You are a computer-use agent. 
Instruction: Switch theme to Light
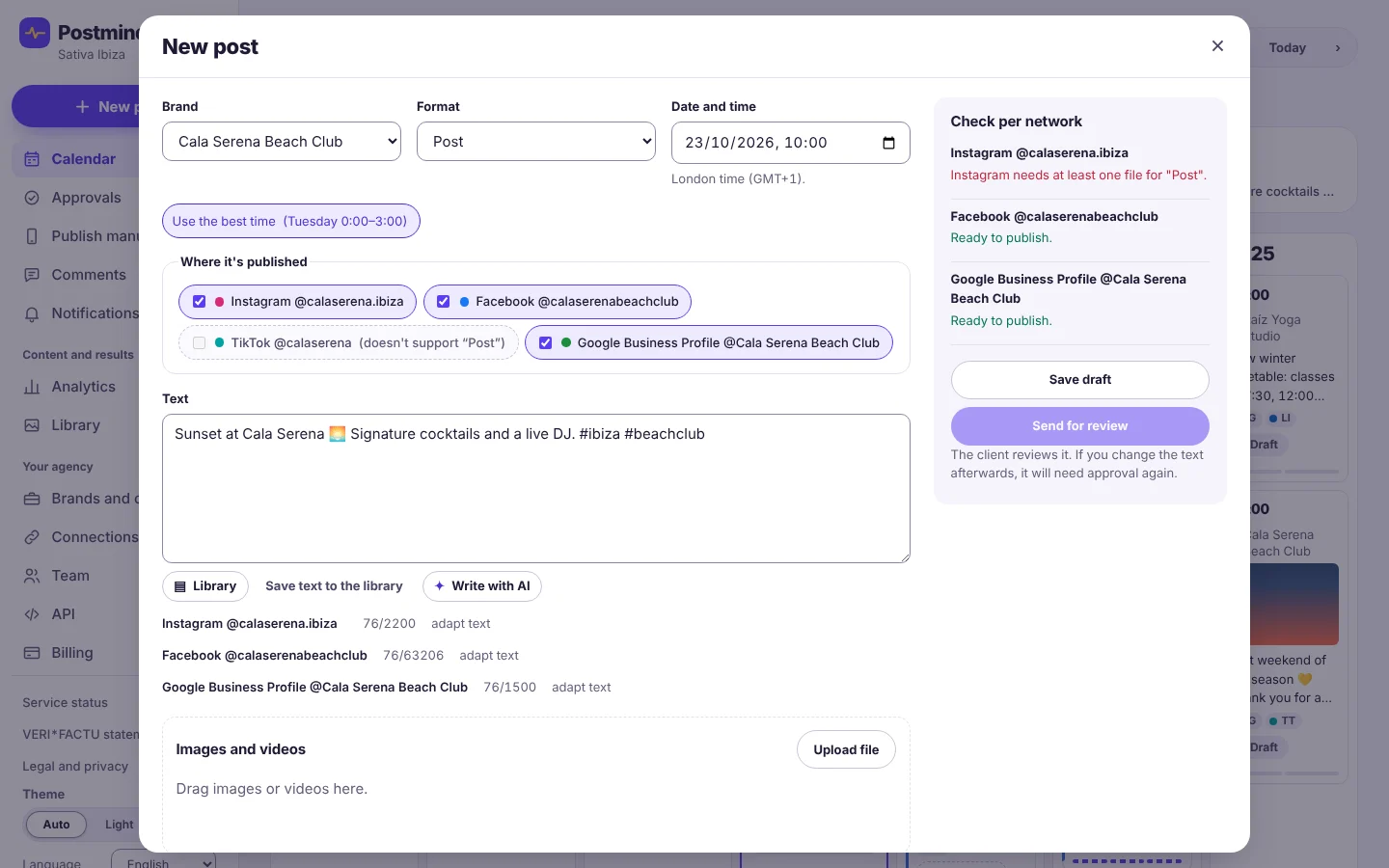coord(120,825)
